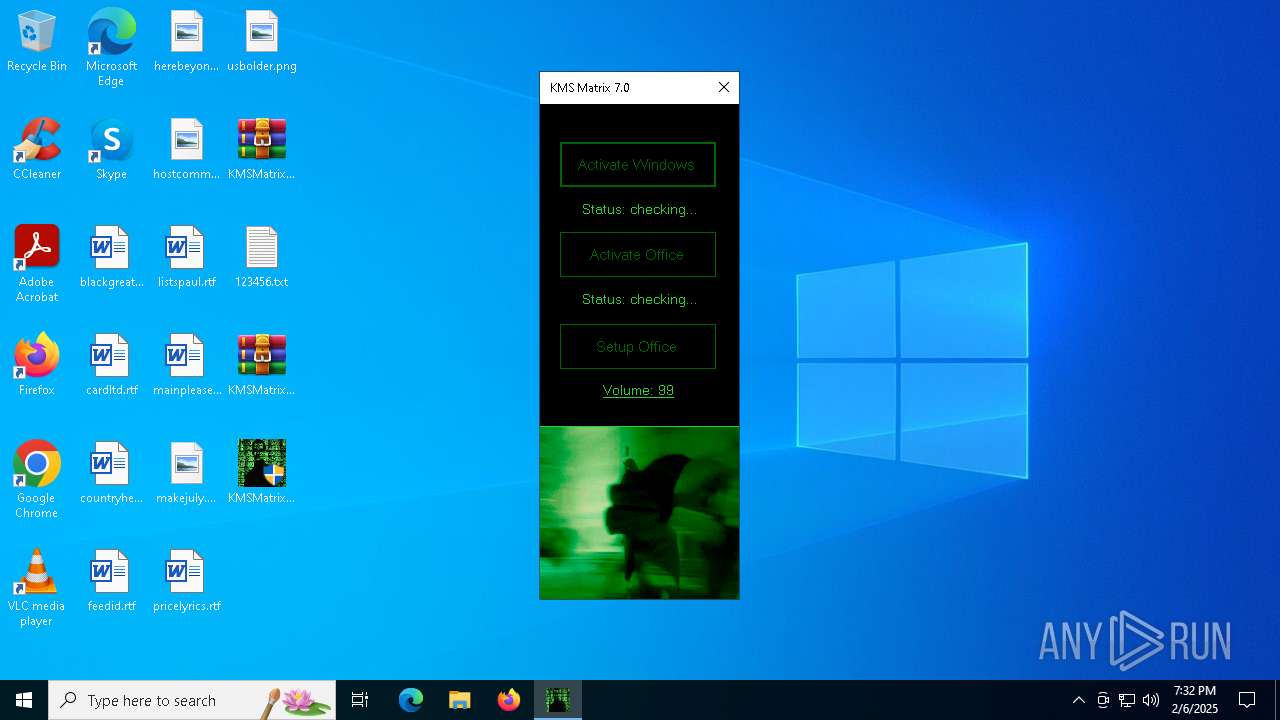
Task: Close the KMS Matrix 7.0 window
Action: (x=724, y=88)
